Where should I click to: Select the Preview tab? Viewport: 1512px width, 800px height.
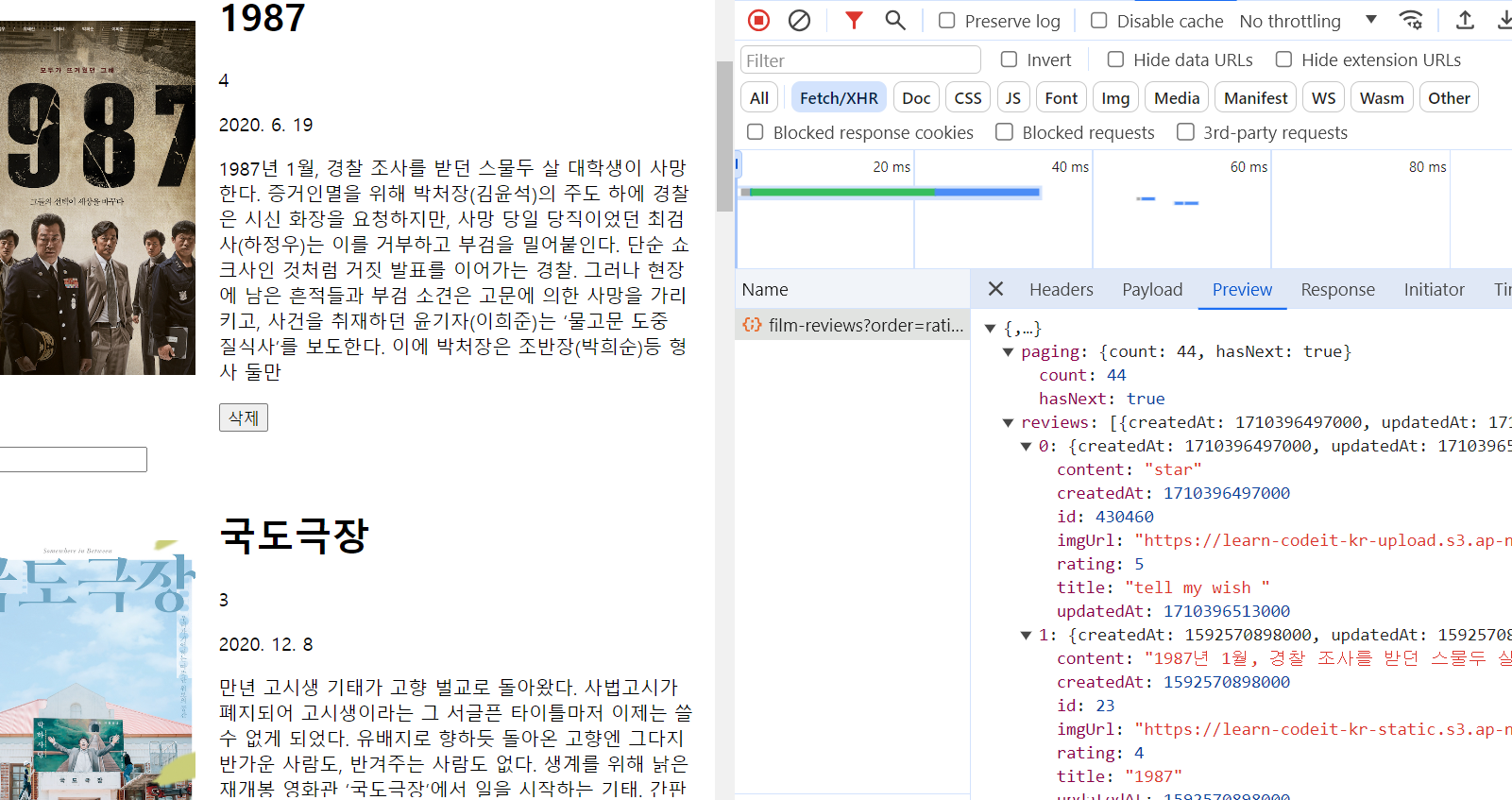pos(1243,290)
